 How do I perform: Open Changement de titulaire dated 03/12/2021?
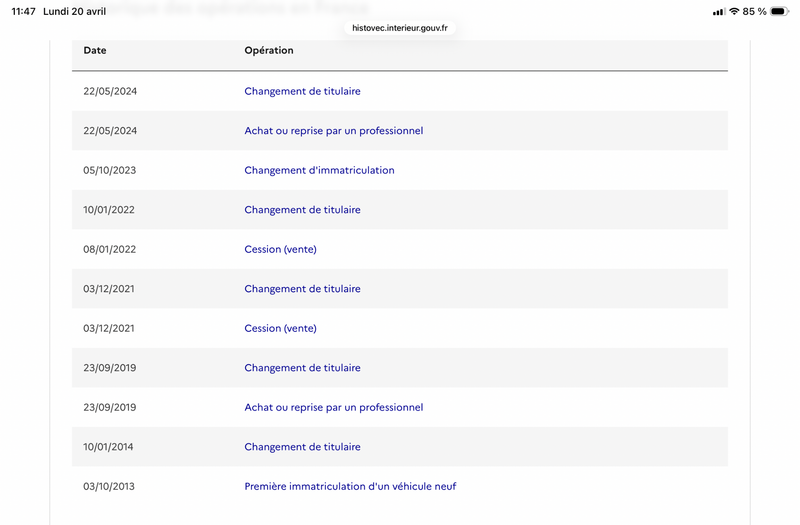click(302, 289)
